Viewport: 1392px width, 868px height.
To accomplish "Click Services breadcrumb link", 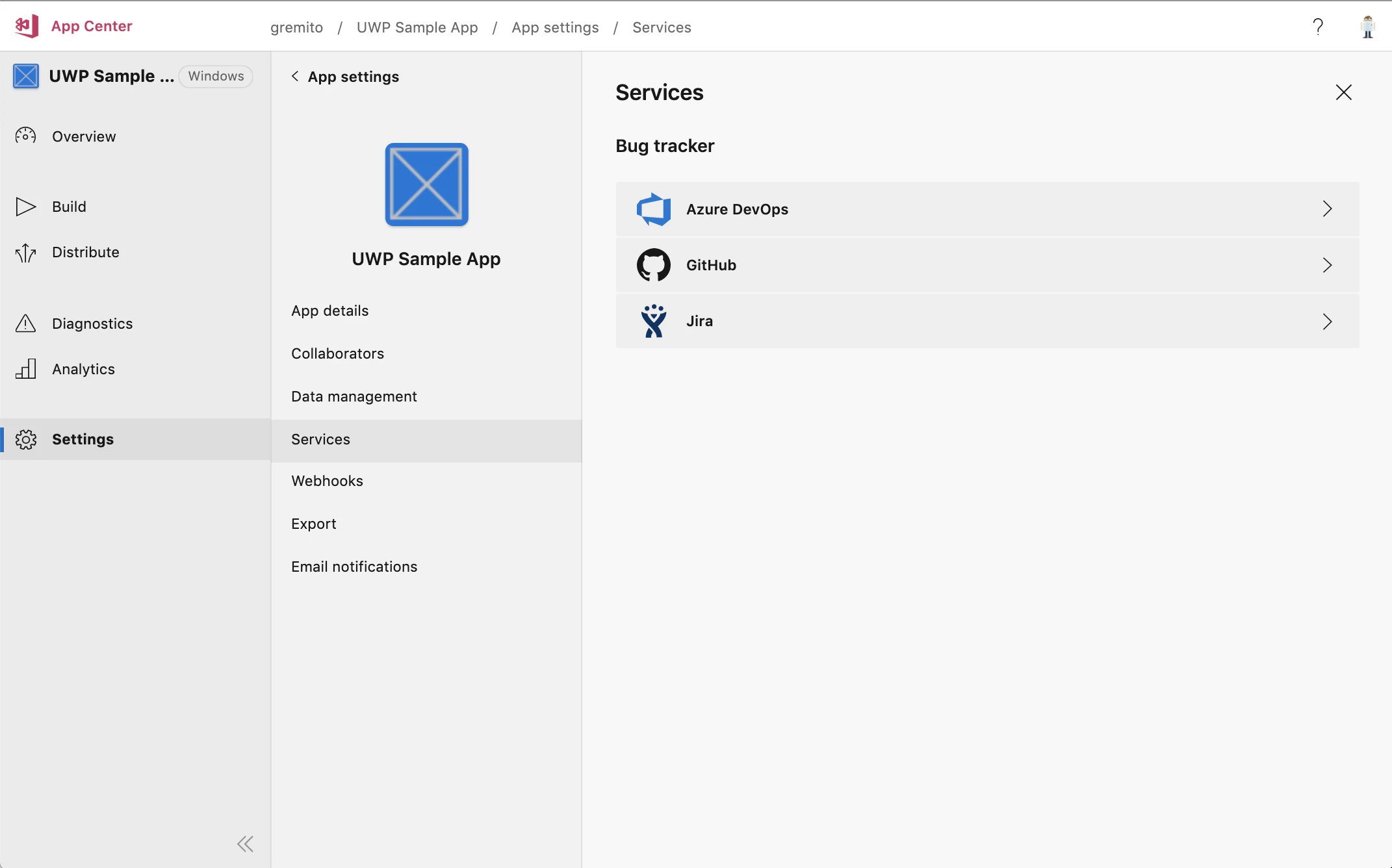I will pyautogui.click(x=662, y=27).
